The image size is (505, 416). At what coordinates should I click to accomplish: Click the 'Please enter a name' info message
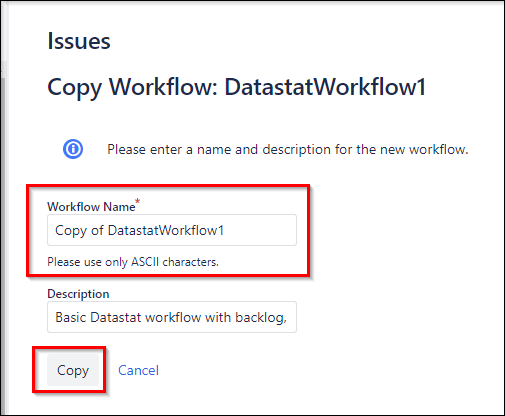pyautogui.click(x=288, y=149)
